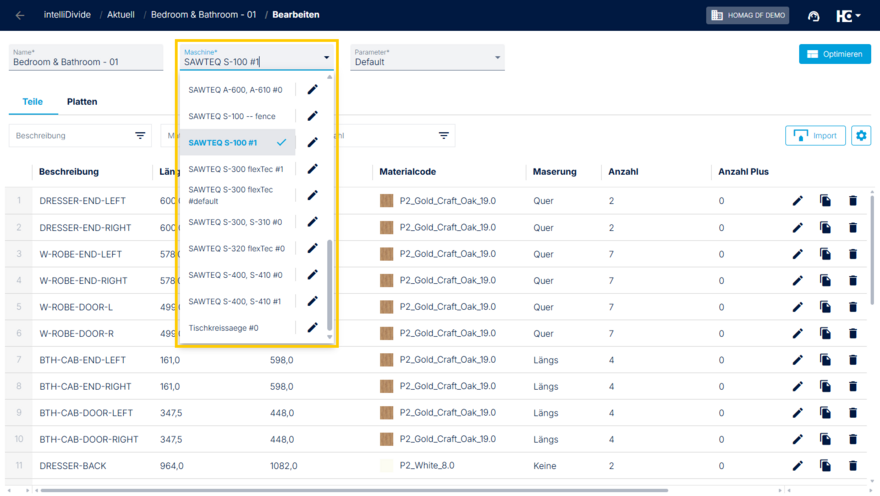
Task: Edit machine SAWTEQ S-400, S-410 #1
Action: 313,301
